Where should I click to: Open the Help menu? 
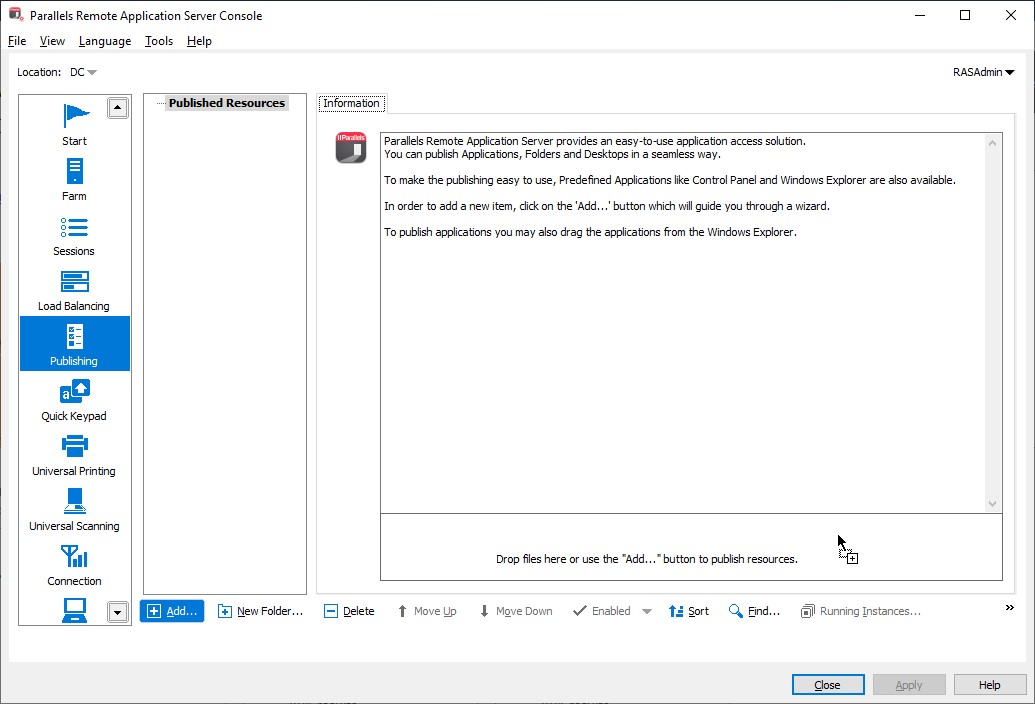(x=199, y=41)
